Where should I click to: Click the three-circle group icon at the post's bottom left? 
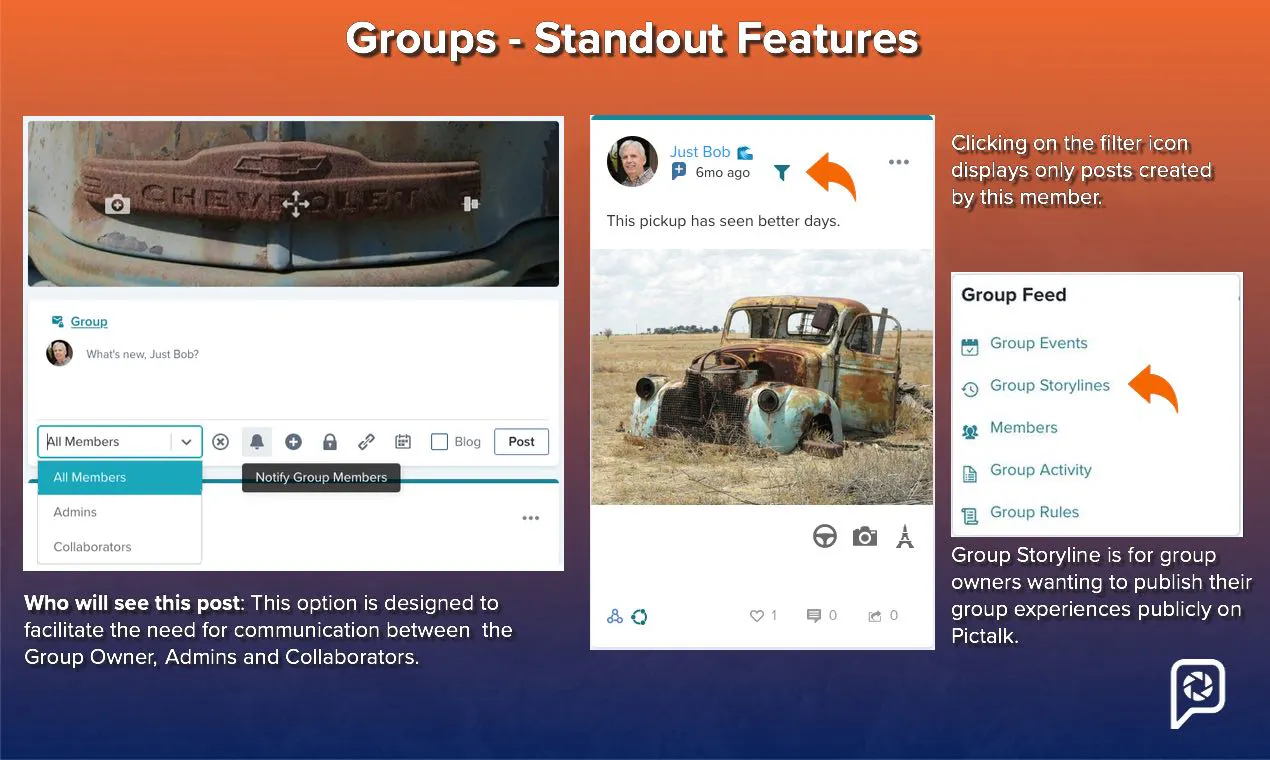[615, 616]
